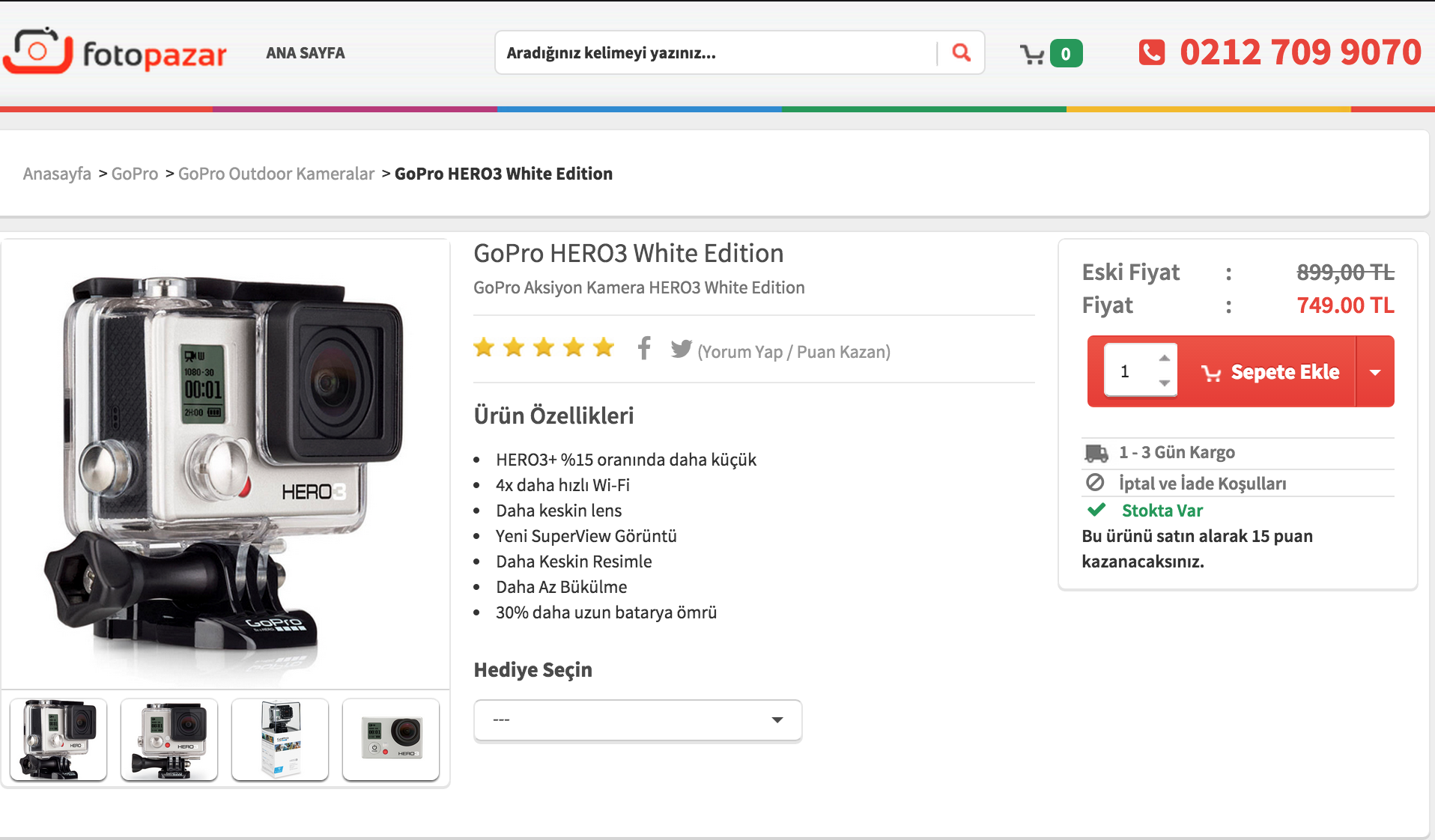
Task: Share product on Facebook
Action: 644,348
